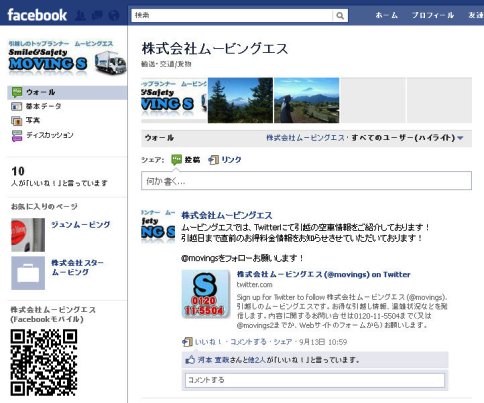Open 河本 宣敬 liker profile link
The width and height of the screenshot is (484, 403).
point(214,360)
